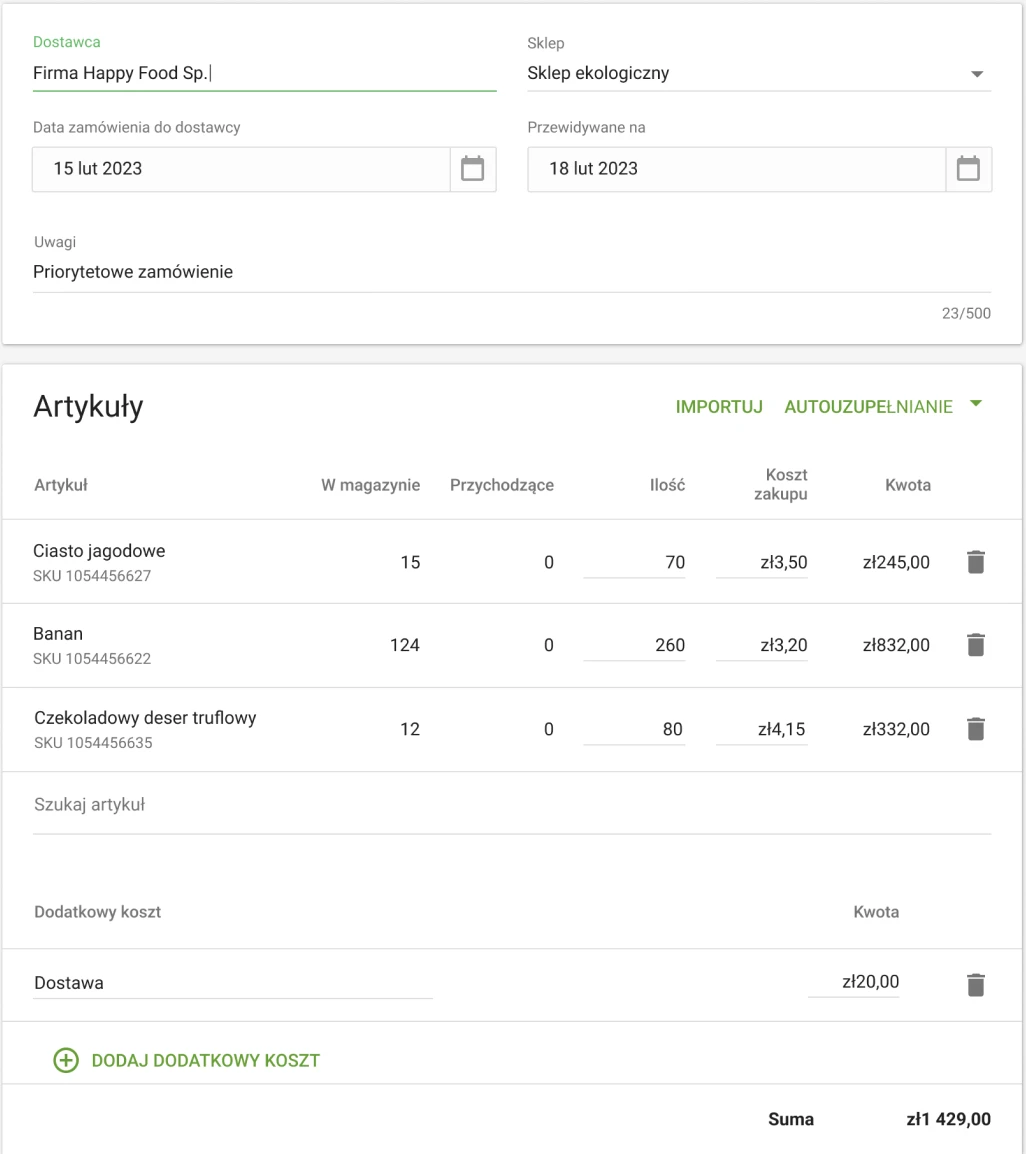Open calendar for expected delivery date
Image resolution: width=1026 pixels, height=1154 pixels.
[x=968, y=169]
